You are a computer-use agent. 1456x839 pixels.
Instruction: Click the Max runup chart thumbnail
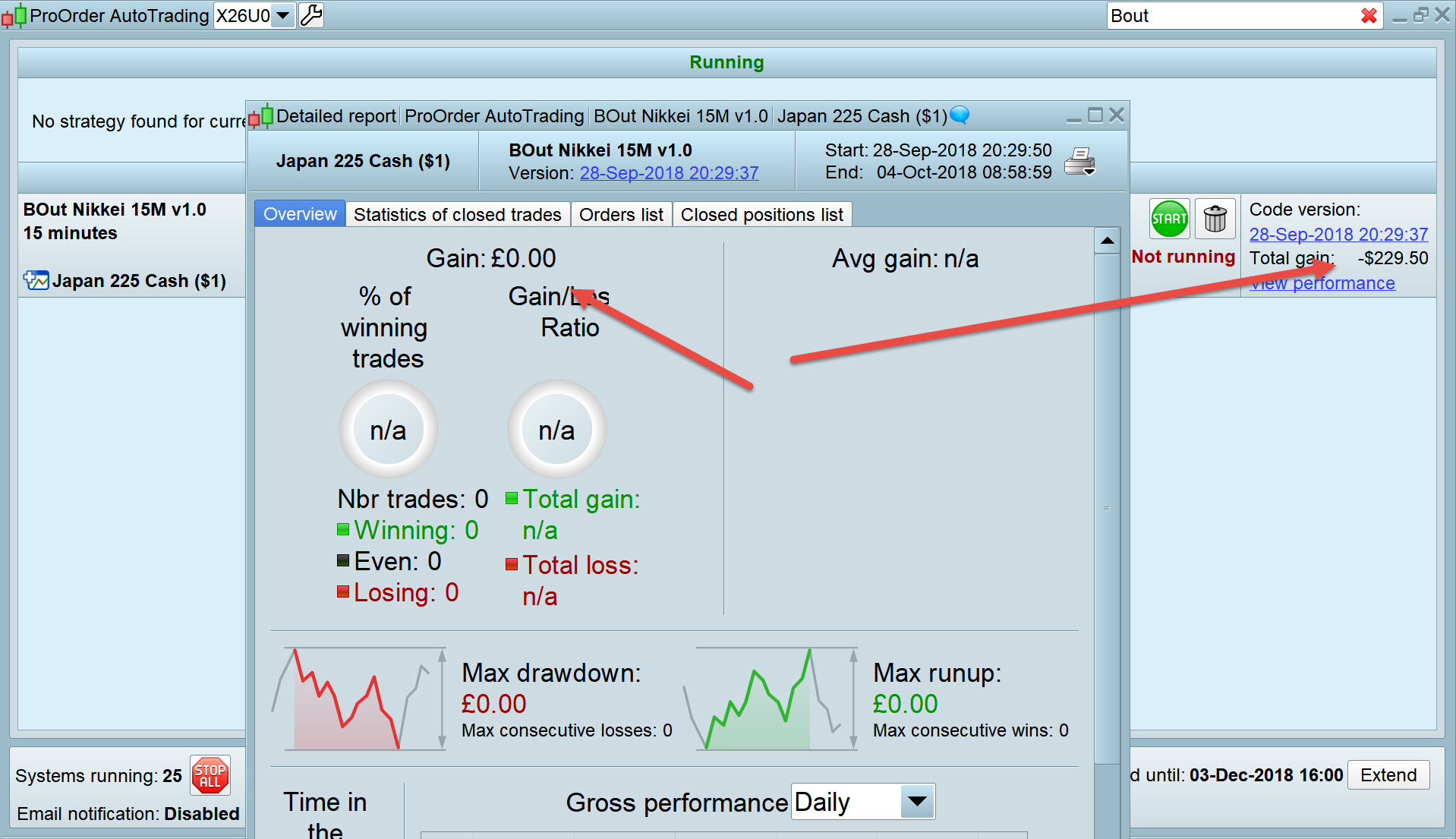(x=771, y=699)
